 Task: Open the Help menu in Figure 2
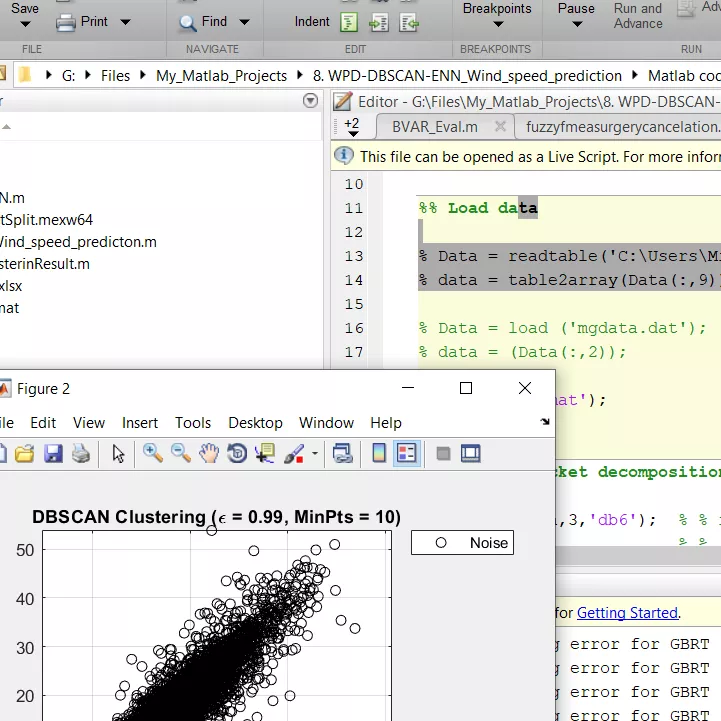386,423
